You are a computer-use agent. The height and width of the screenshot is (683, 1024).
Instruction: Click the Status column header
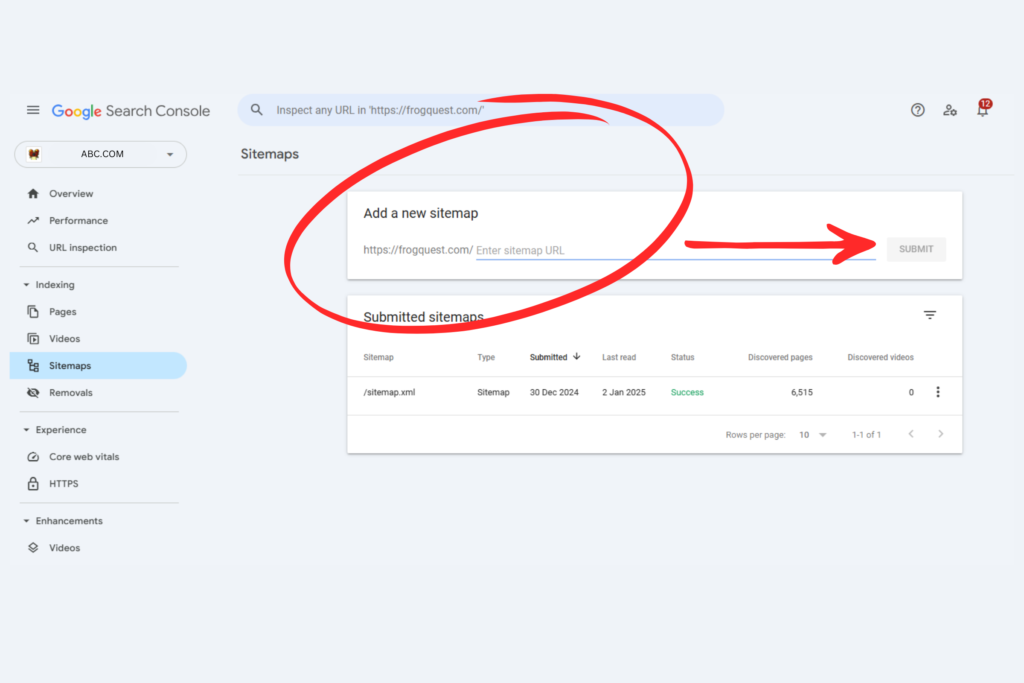[x=682, y=357]
